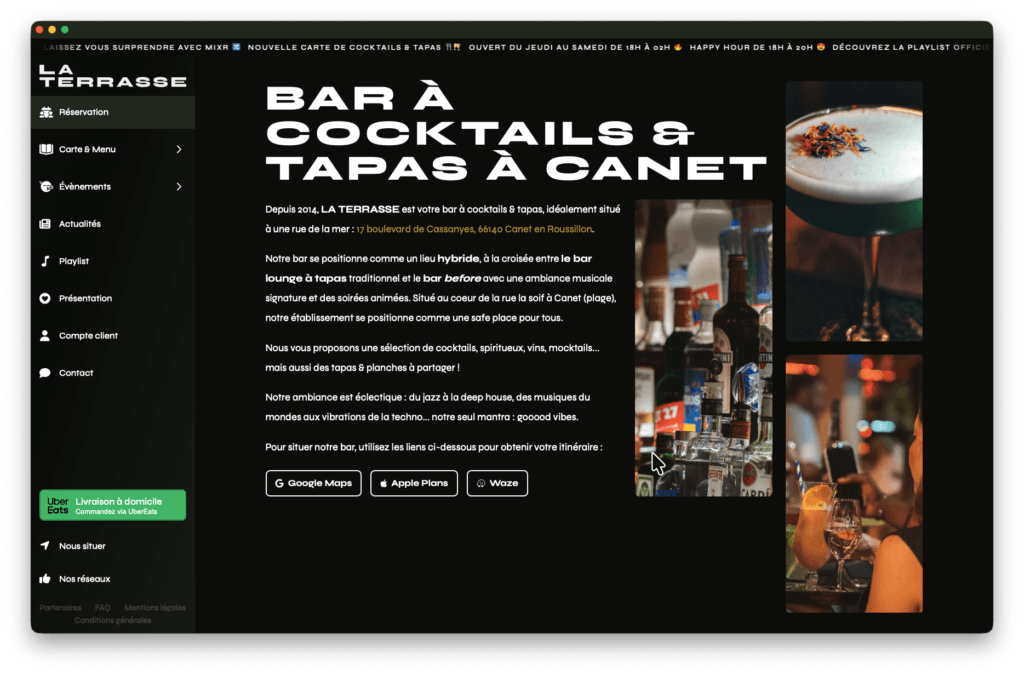Viewport: 1024px width, 674px height.
Task: Expand the Évènements submenu chevron
Action: pos(181,186)
